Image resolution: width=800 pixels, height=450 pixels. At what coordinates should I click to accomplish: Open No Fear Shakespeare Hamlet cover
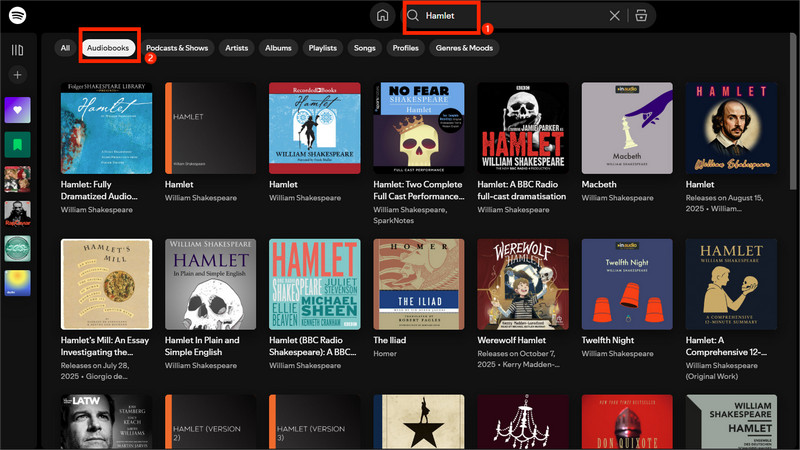419,128
